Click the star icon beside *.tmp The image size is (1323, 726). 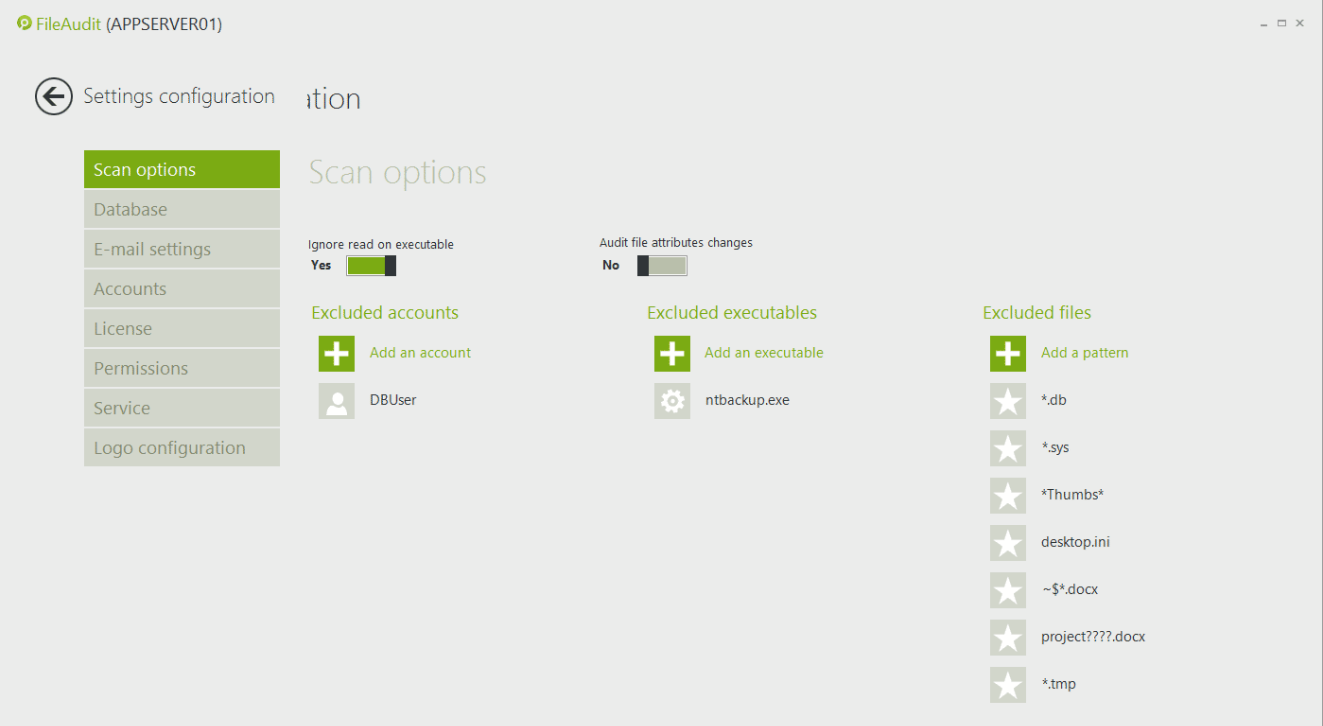point(1008,685)
